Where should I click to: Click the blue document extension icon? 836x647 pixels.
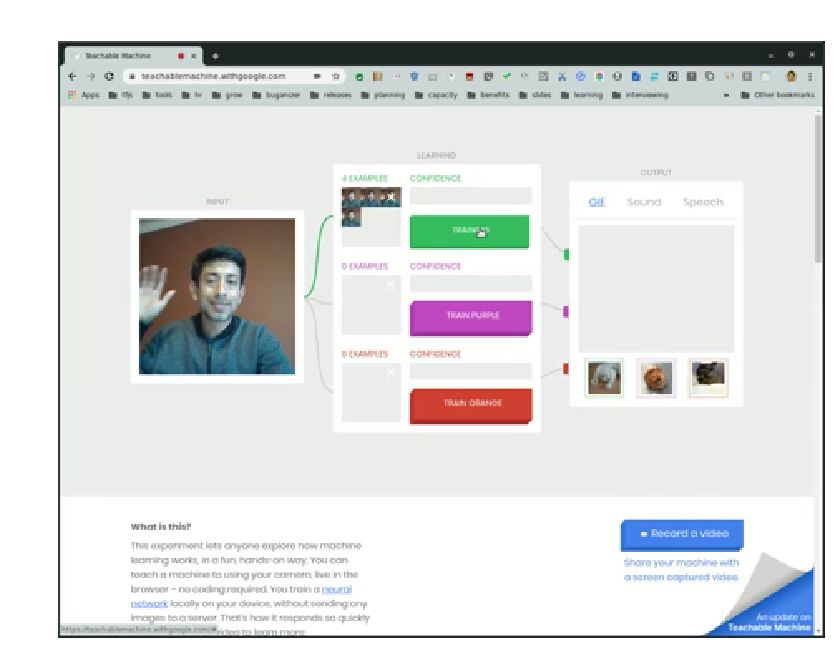[636, 76]
